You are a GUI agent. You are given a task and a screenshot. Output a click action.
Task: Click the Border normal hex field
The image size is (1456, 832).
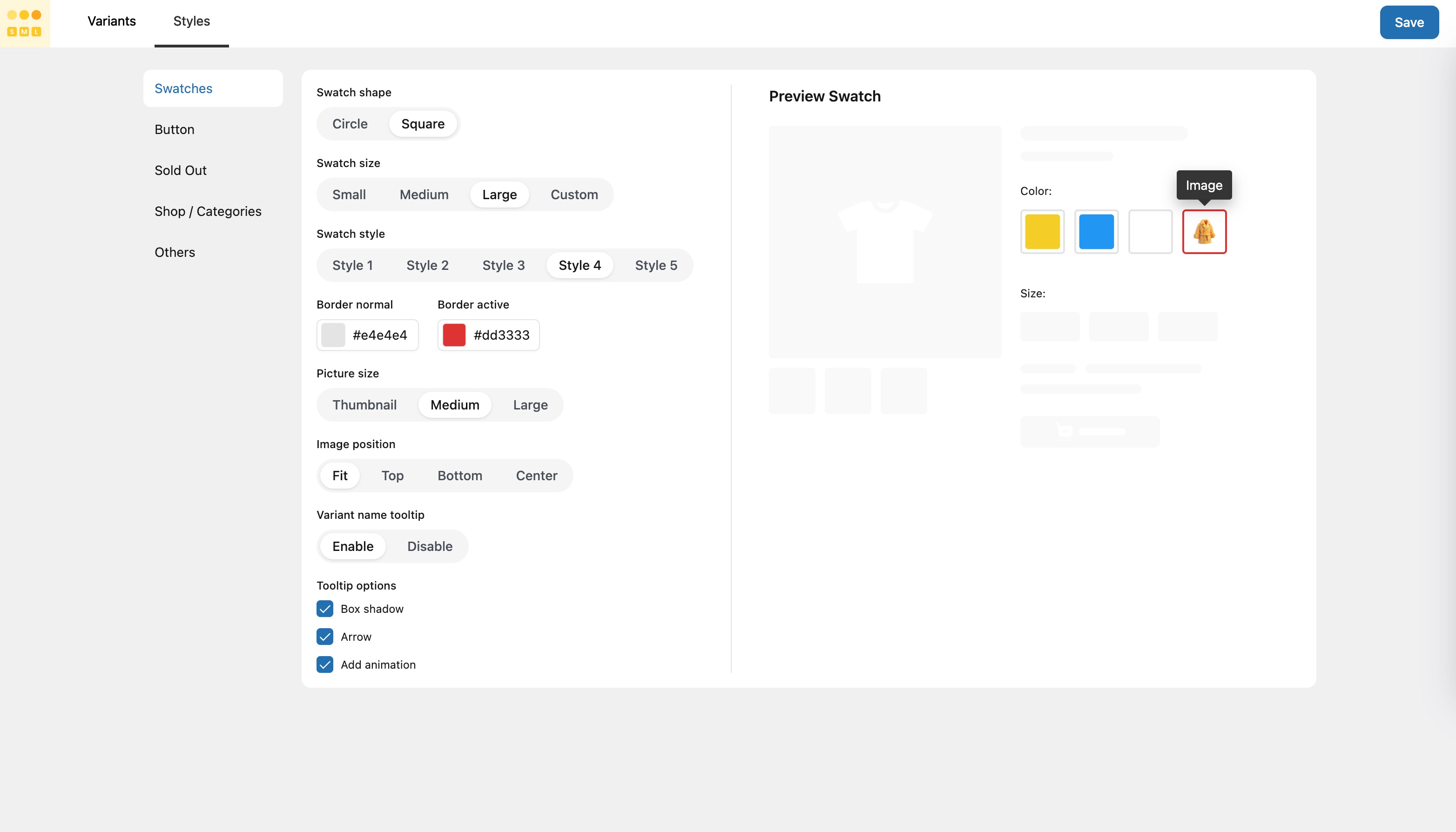[379, 335]
